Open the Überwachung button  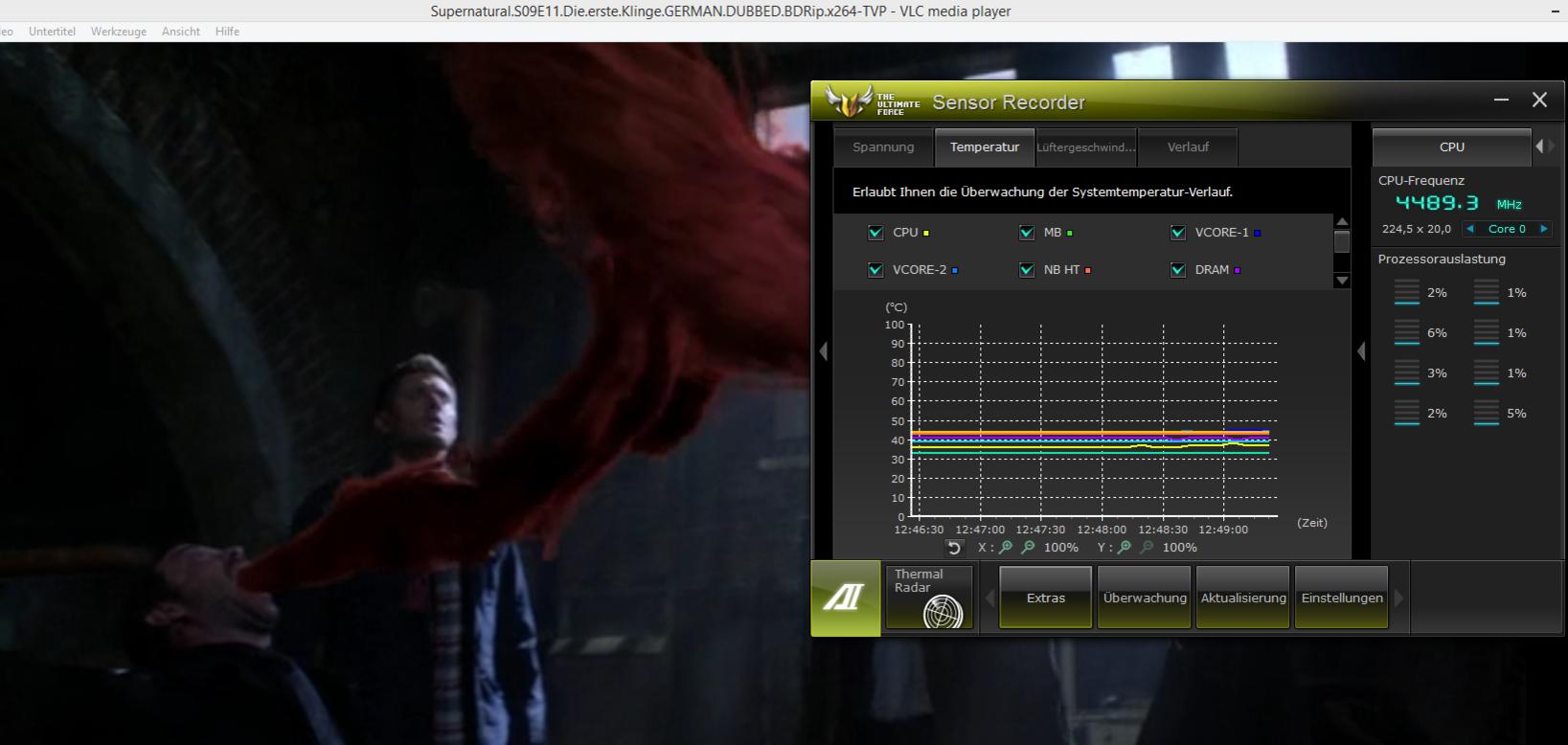pyautogui.click(x=1145, y=598)
